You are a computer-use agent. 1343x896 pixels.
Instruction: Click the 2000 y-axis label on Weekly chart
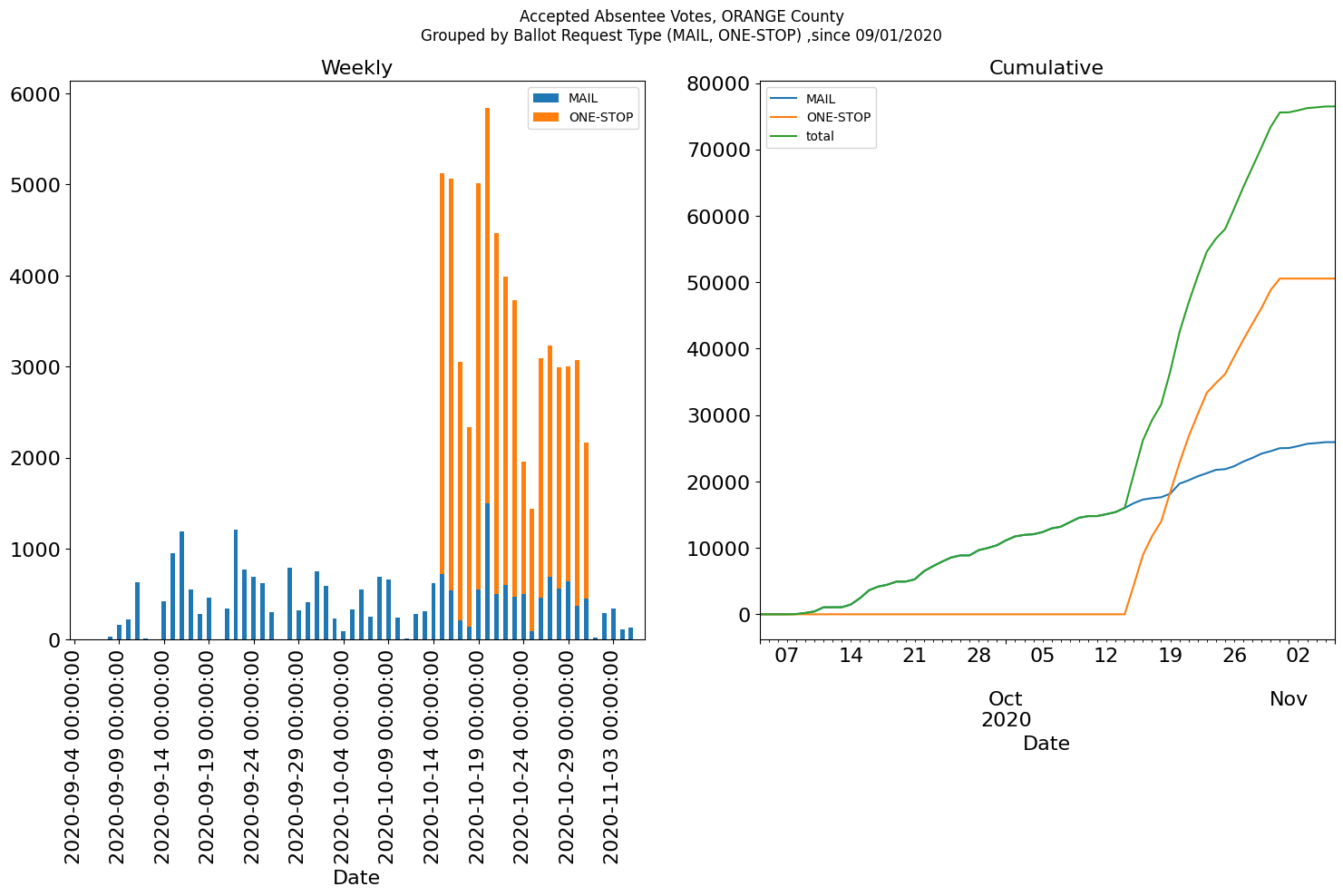(34, 459)
